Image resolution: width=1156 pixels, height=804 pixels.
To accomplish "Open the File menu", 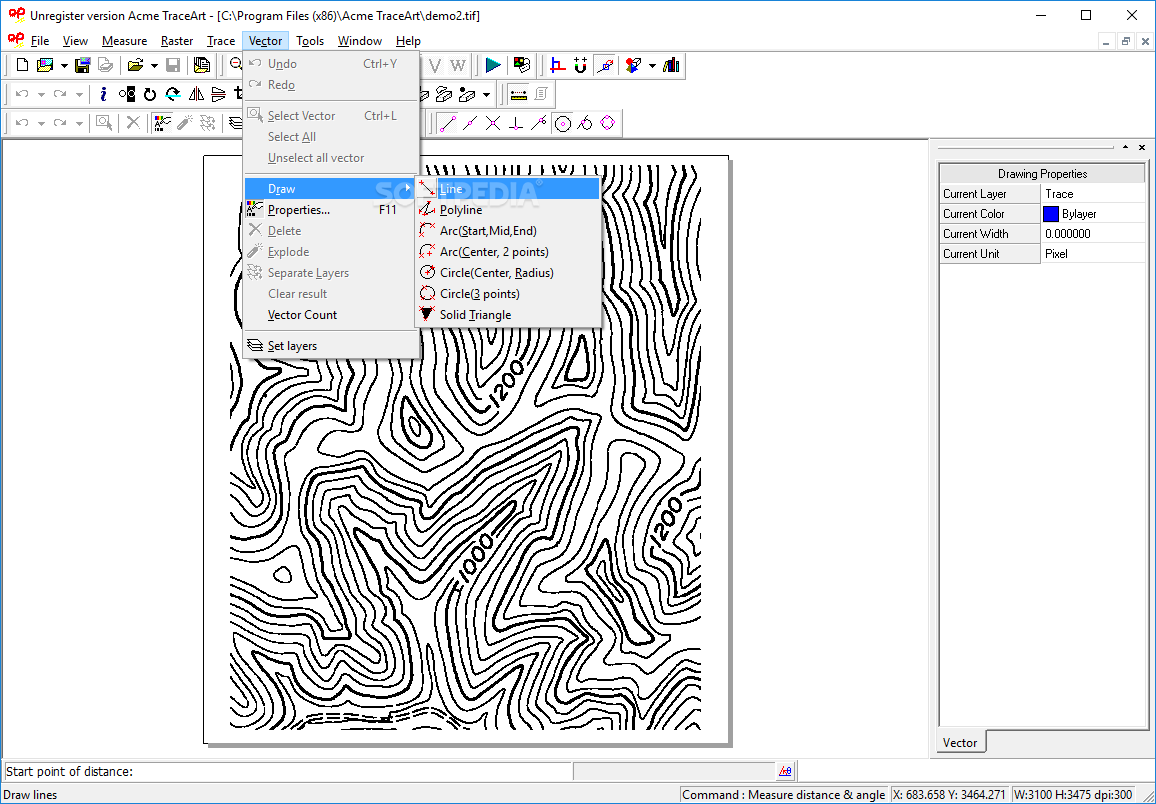I will (40, 41).
